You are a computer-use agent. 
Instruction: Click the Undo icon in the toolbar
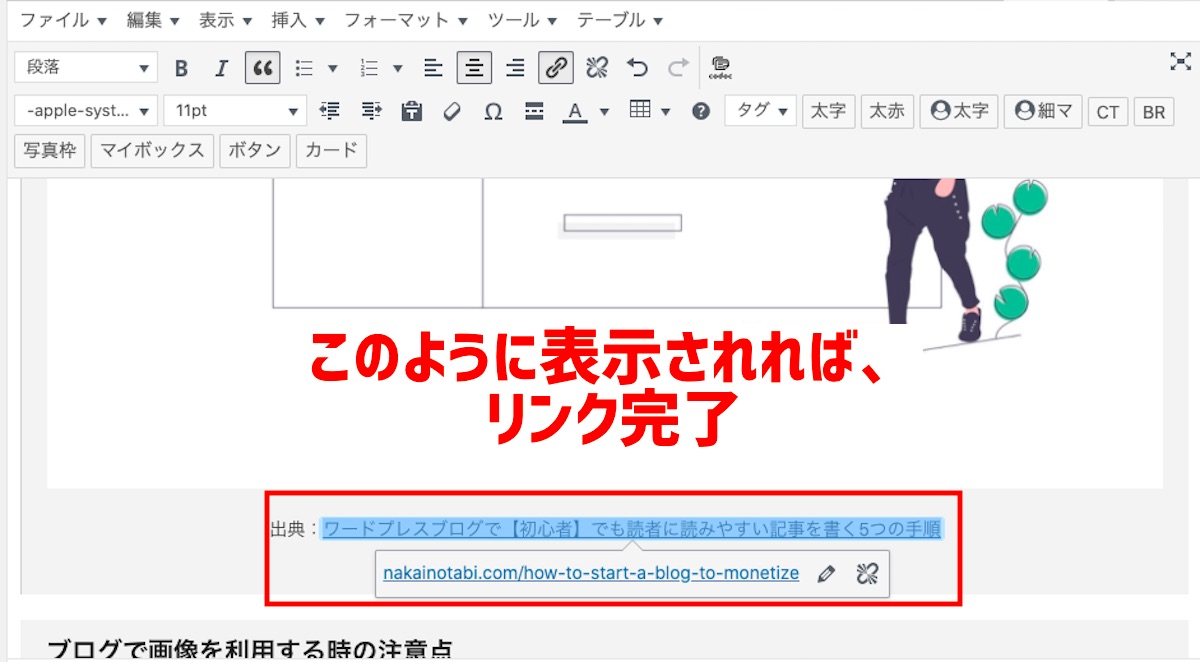(x=638, y=67)
